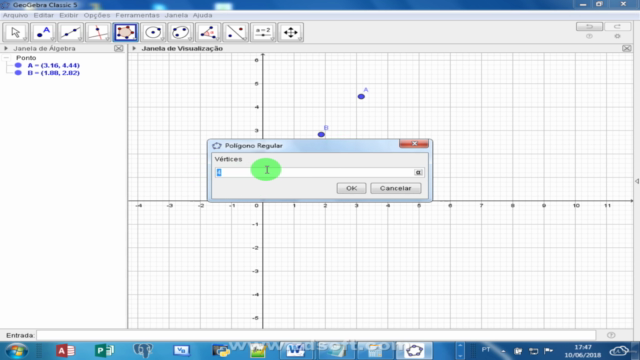Screen dimensions: 640x360
Task: Select the Slider a=2 tool
Action: pyautogui.click(x=263, y=32)
